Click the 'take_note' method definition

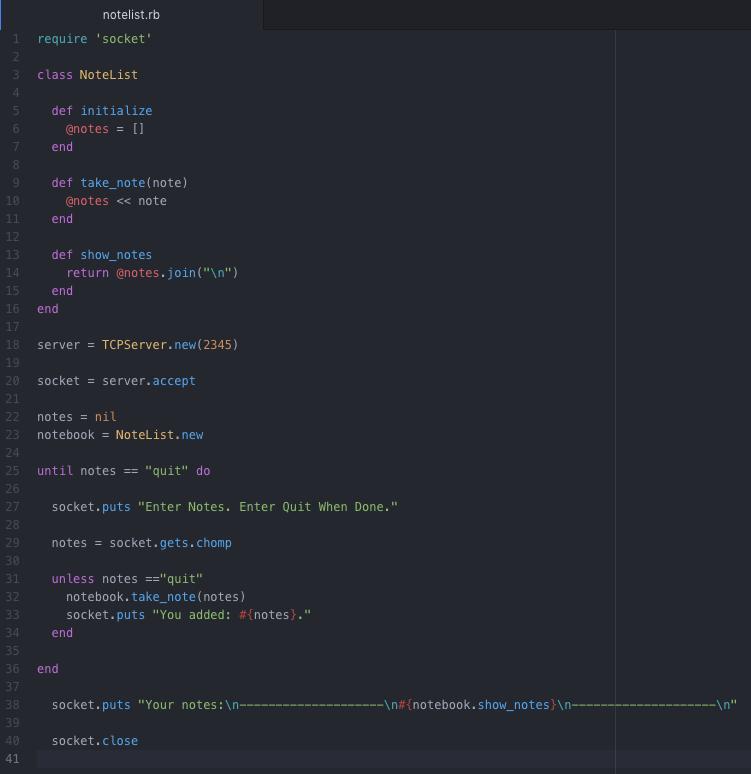pyautogui.click(x=113, y=183)
